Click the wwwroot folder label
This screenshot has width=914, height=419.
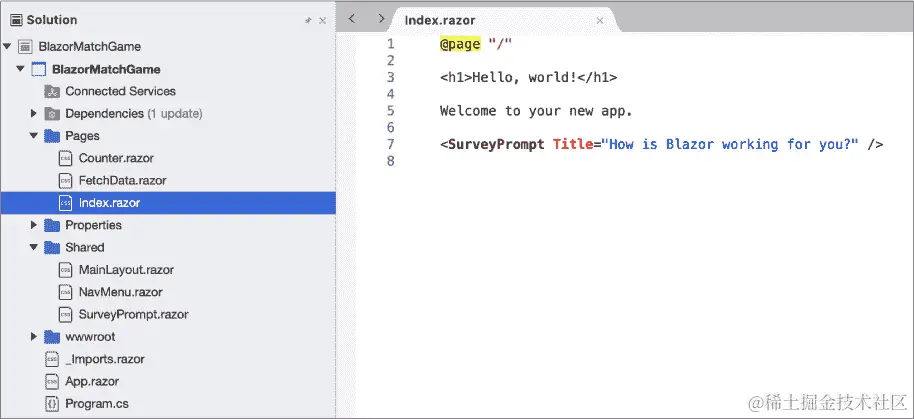point(90,337)
